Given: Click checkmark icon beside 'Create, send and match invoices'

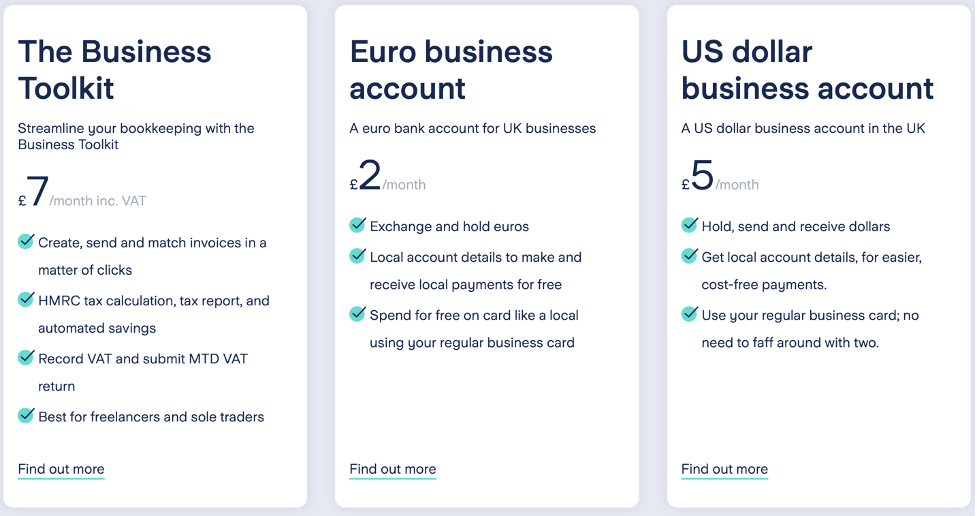Looking at the screenshot, I should point(26,241).
